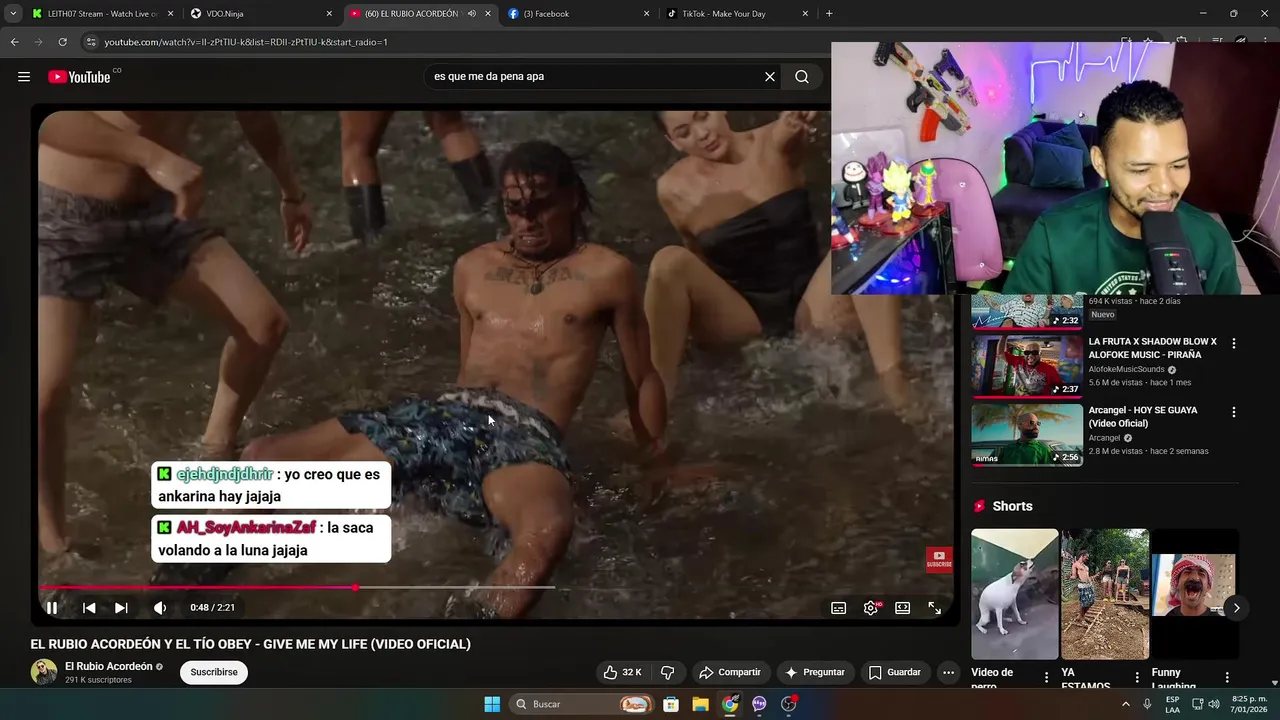Open more actions three-dot menu under video

pos(949,672)
